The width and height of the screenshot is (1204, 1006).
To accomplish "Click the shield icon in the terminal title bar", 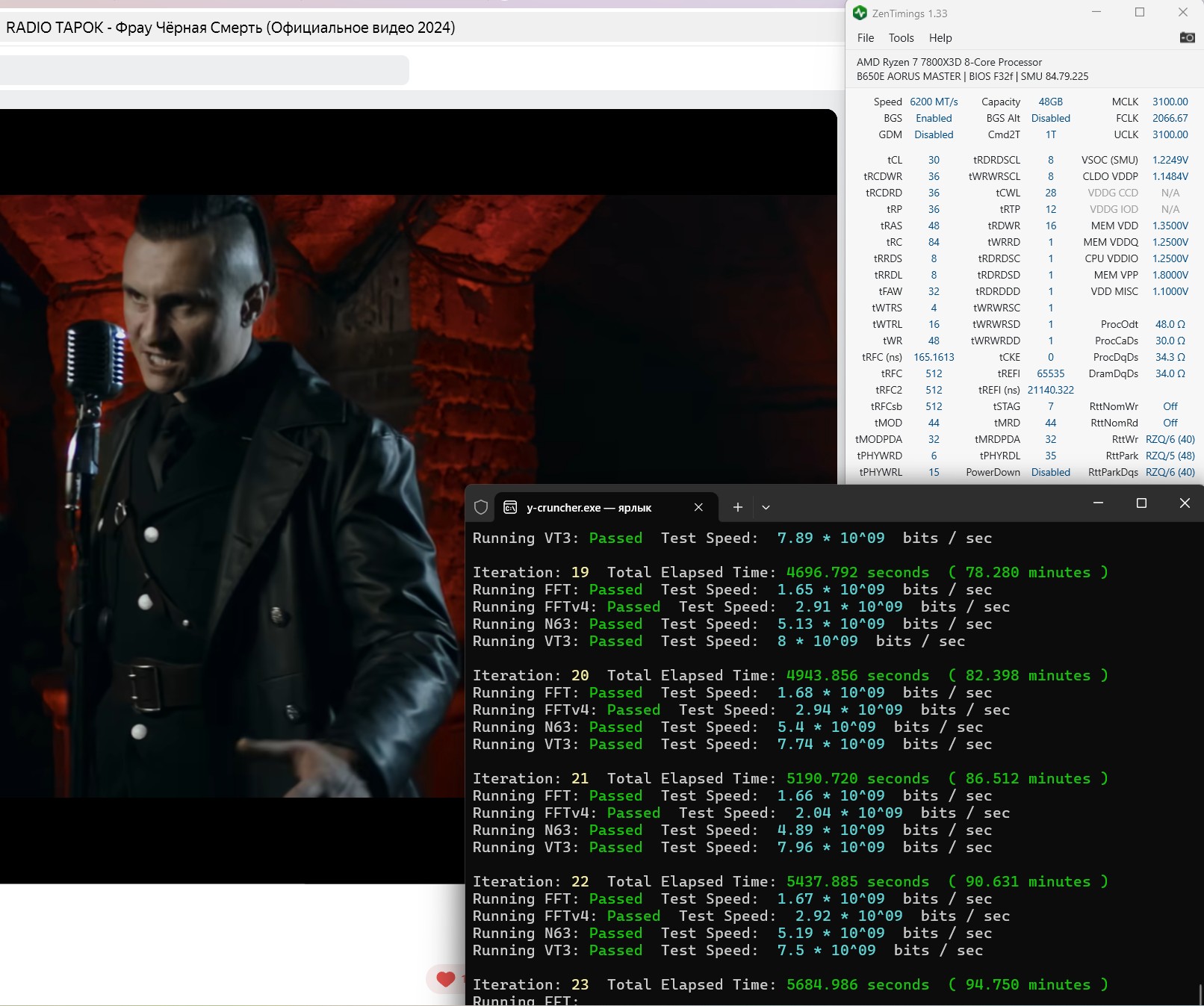I will (481, 507).
